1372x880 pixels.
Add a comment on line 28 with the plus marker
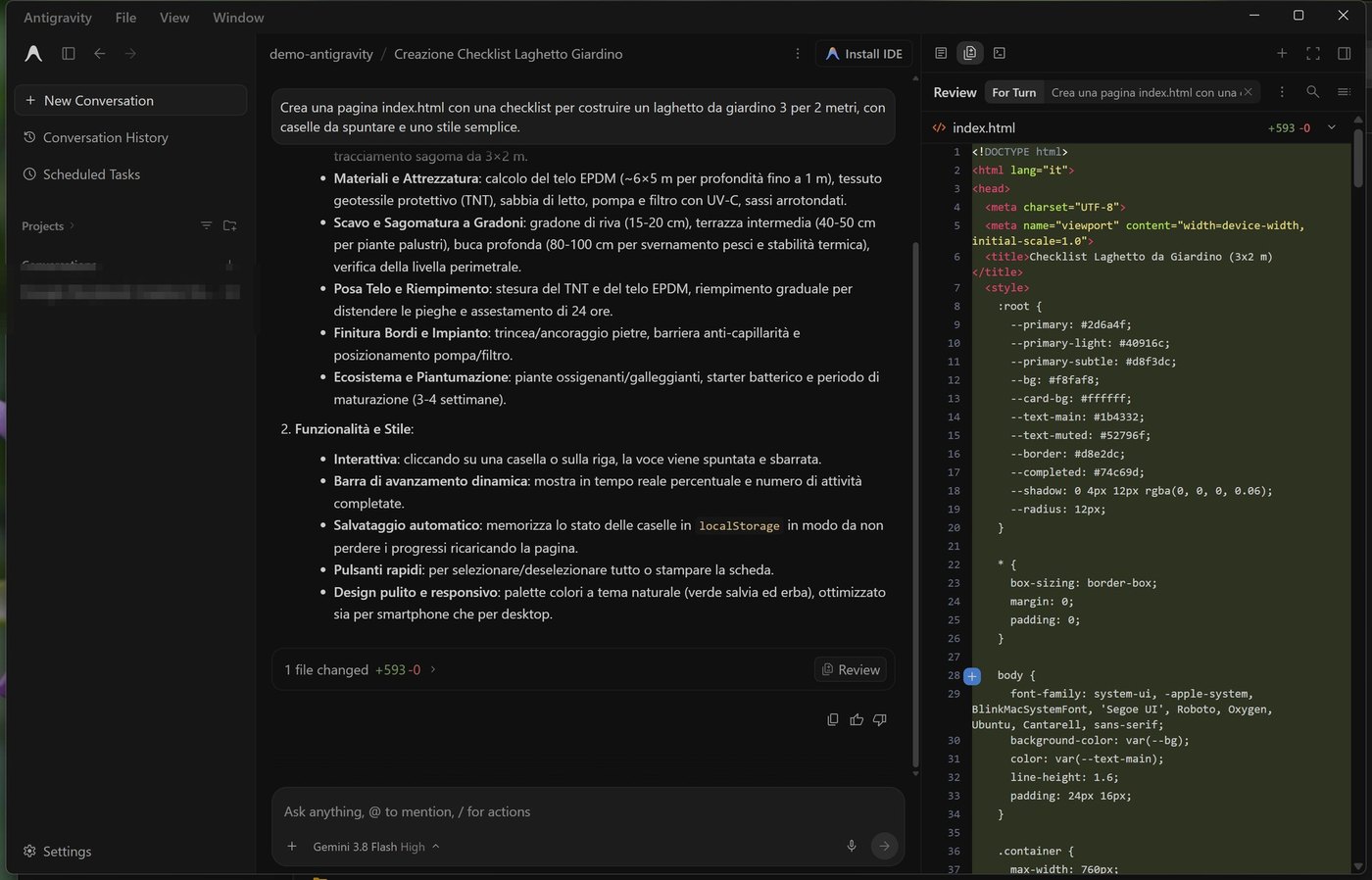(x=972, y=676)
